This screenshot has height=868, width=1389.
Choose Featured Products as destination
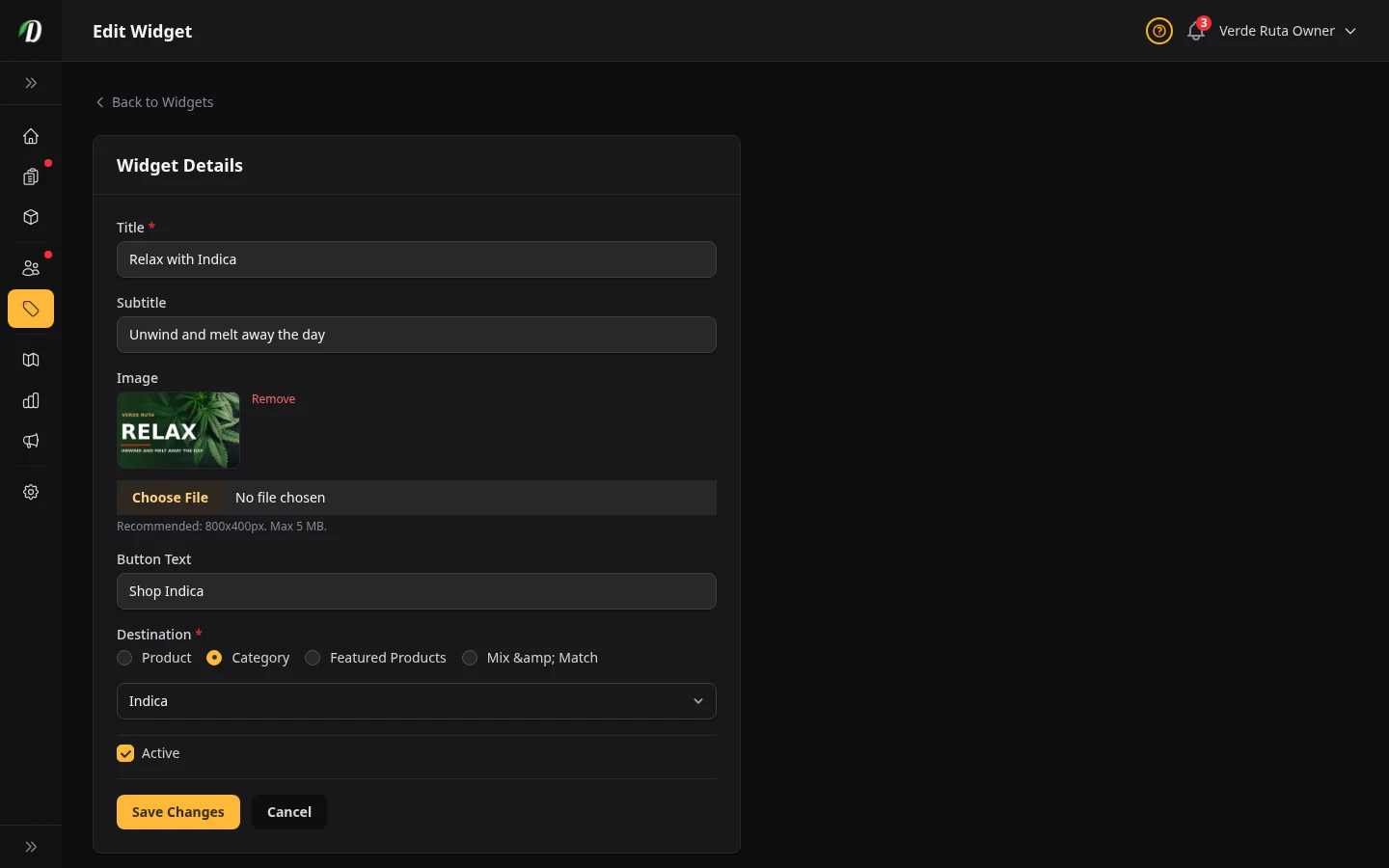313,658
